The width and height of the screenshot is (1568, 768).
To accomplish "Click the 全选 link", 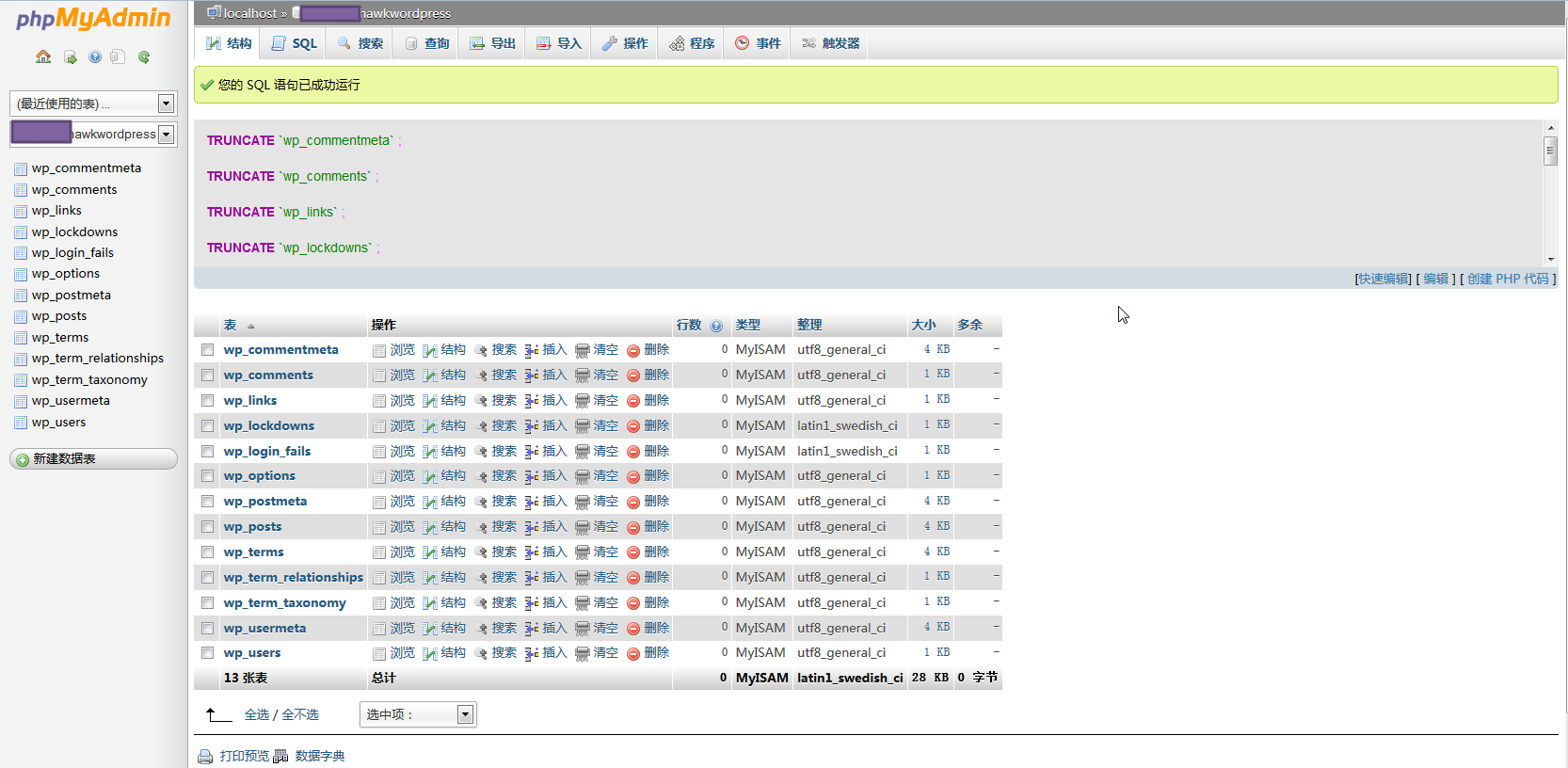I will click(257, 715).
